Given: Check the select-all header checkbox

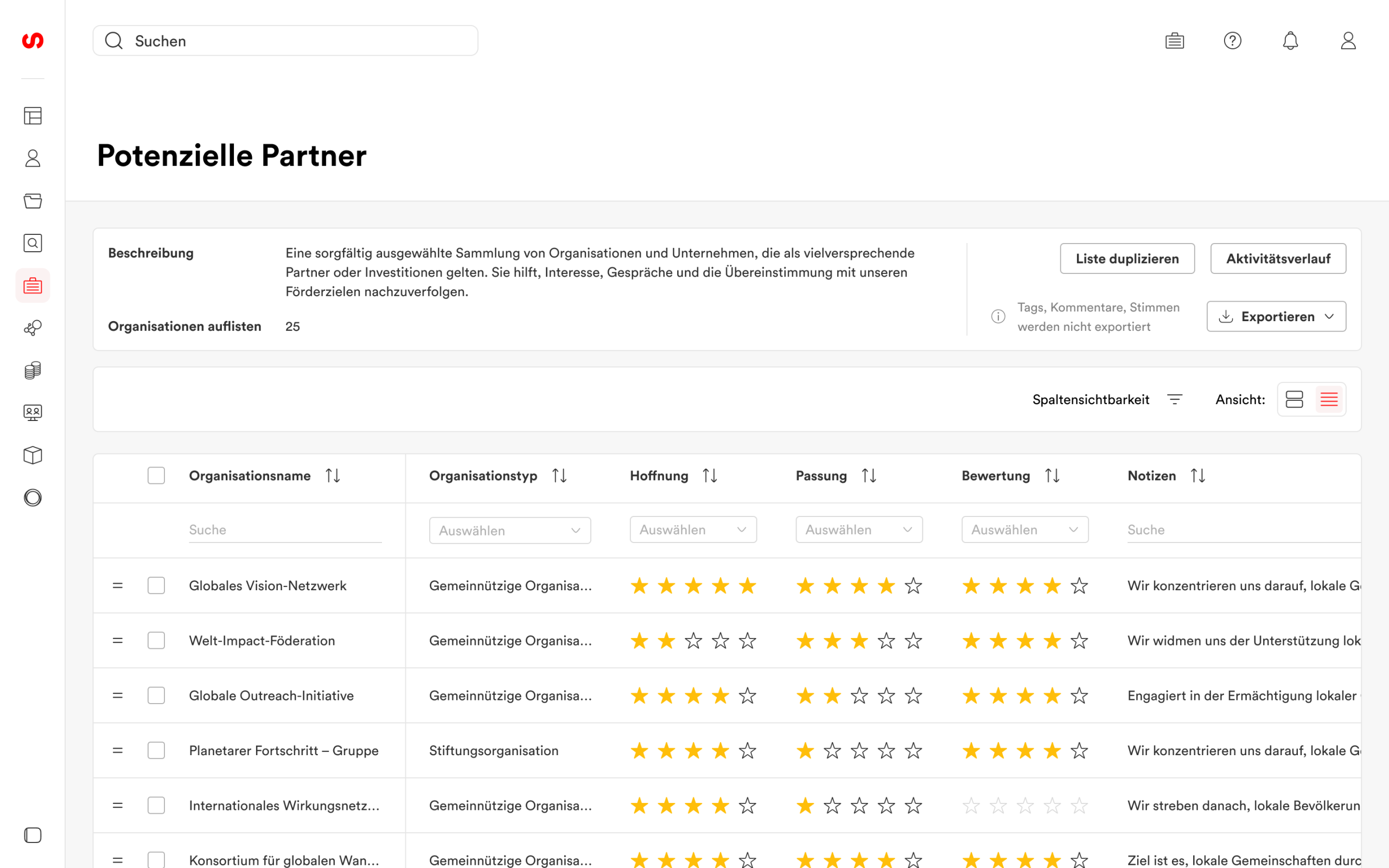Looking at the screenshot, I should [x=156, y=476].
